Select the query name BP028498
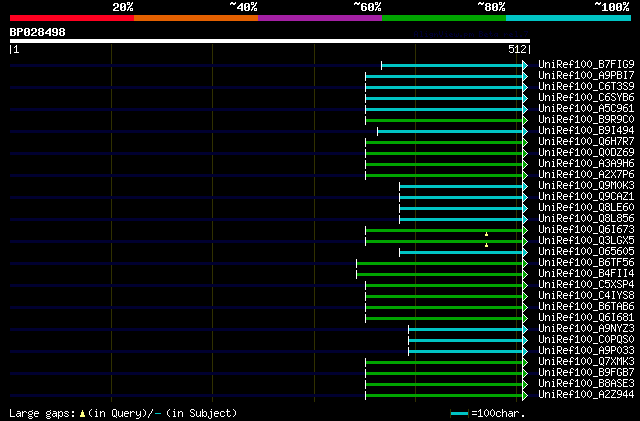640x421 pixels. (x=38, y=32)
